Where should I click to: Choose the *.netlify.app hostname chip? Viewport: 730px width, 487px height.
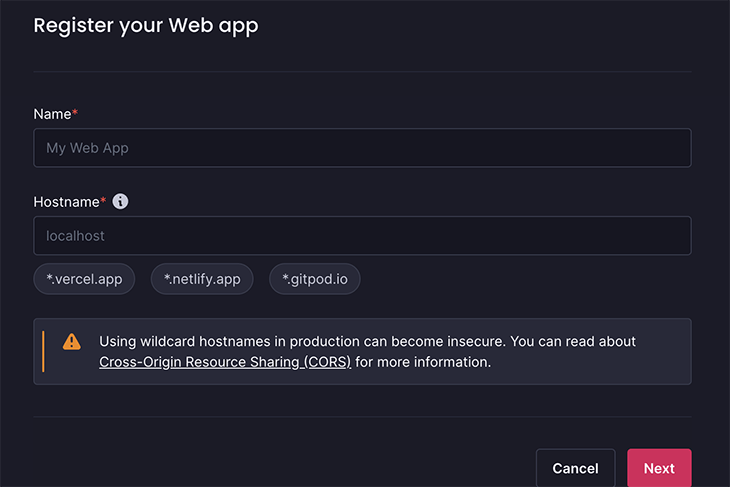point(202,279)
